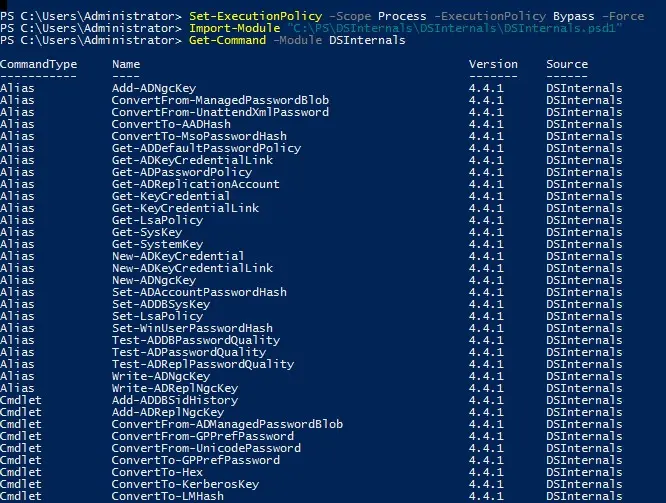This screenshot has width=666, height=503.
Task: Select the Add-ADNgcKey alias entry
Action: point(154,88)
